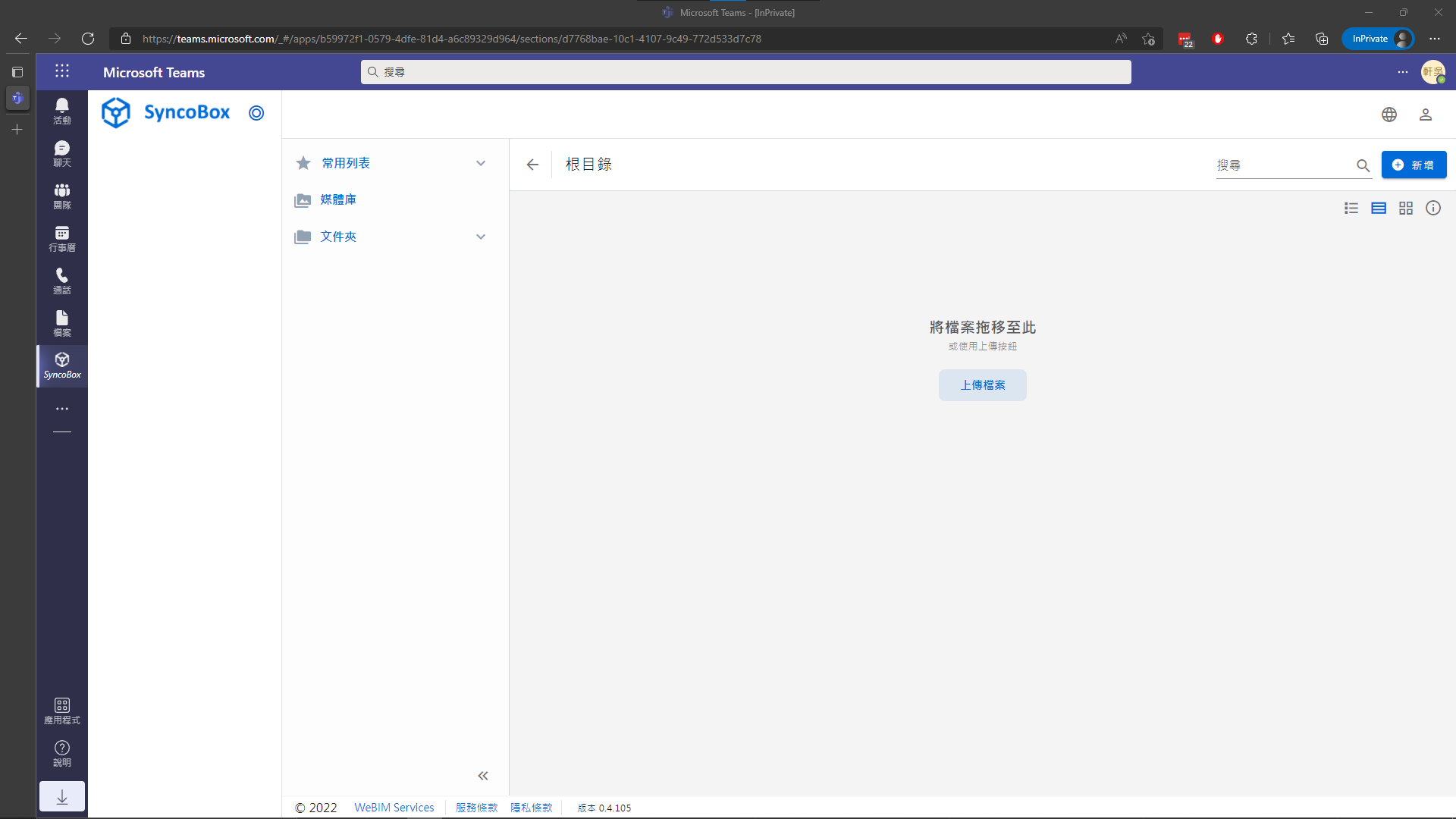Click the search magnifier in file pane

tap(1363, 165)
